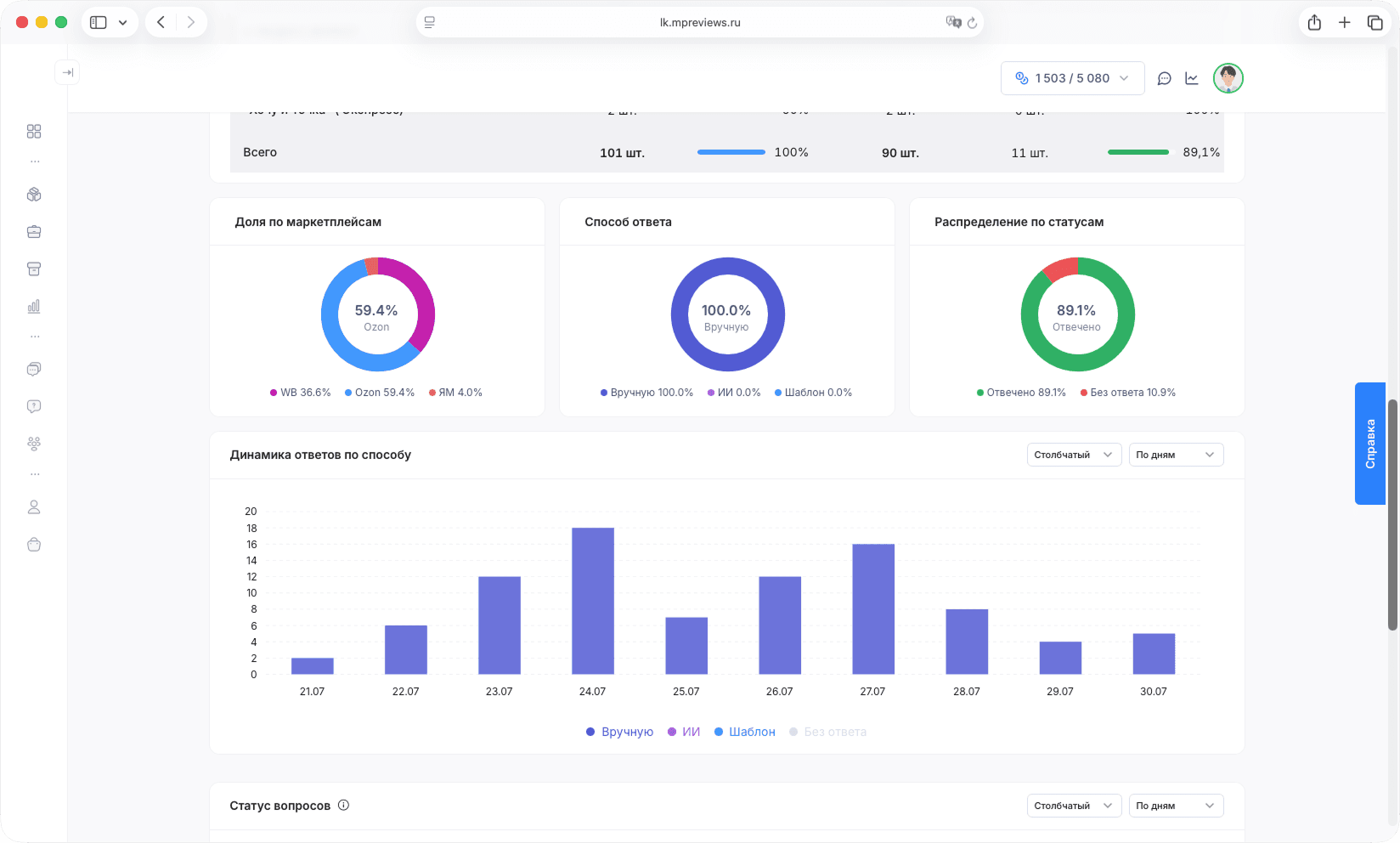The image size is (1400, 843).
Task: Toggle the ИИ 0.0% legend item
Action: coord(734,393)
